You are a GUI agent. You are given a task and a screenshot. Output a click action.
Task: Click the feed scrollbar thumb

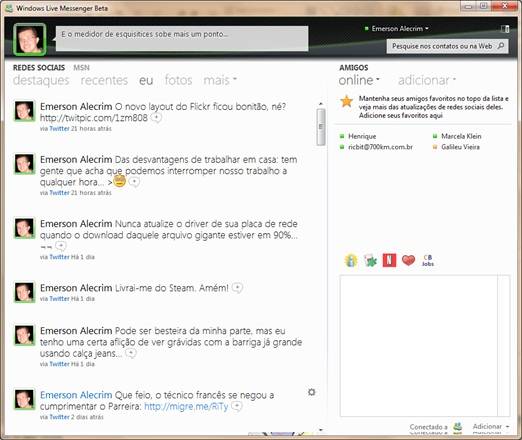321,127
